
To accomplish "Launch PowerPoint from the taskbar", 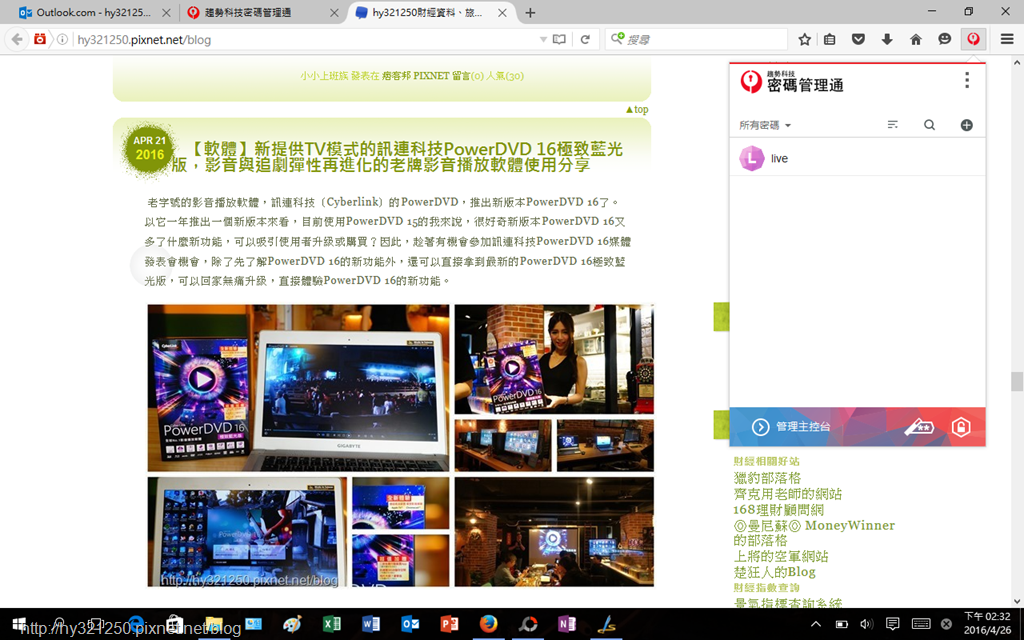I will tap(449, 624).
